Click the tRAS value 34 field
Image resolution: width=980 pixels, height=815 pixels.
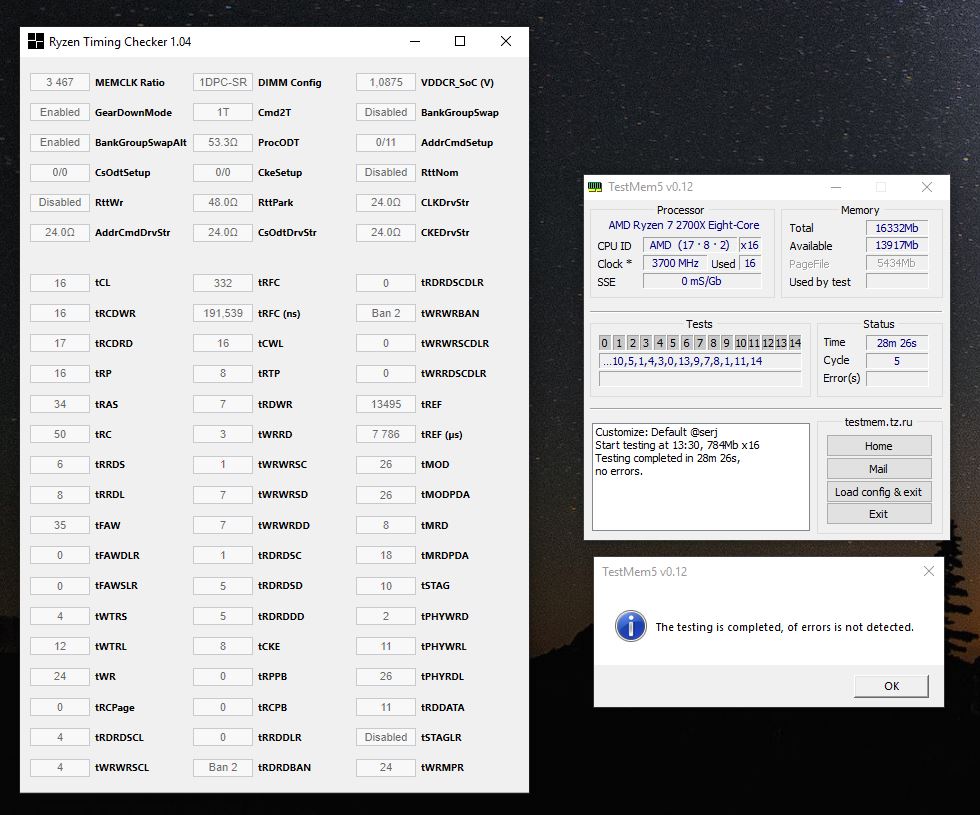[x=60, y=404]
